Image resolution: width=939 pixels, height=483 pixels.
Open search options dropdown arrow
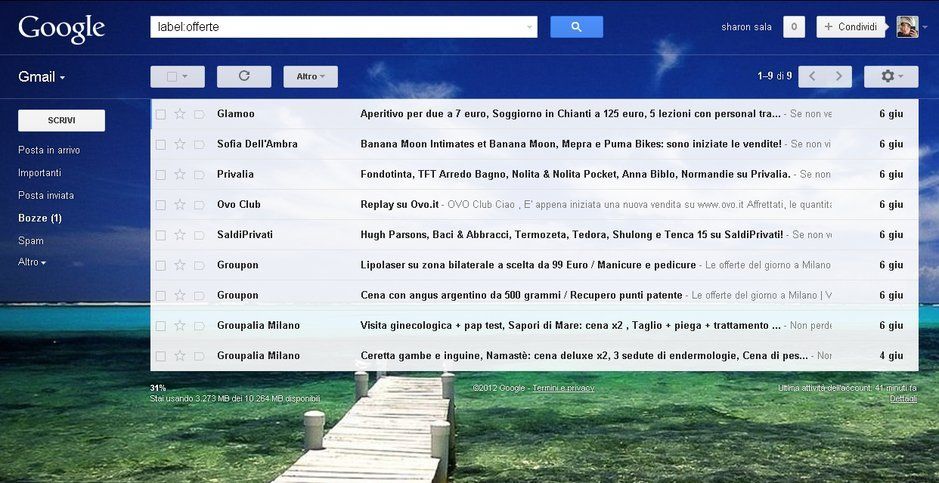[529, 27]
